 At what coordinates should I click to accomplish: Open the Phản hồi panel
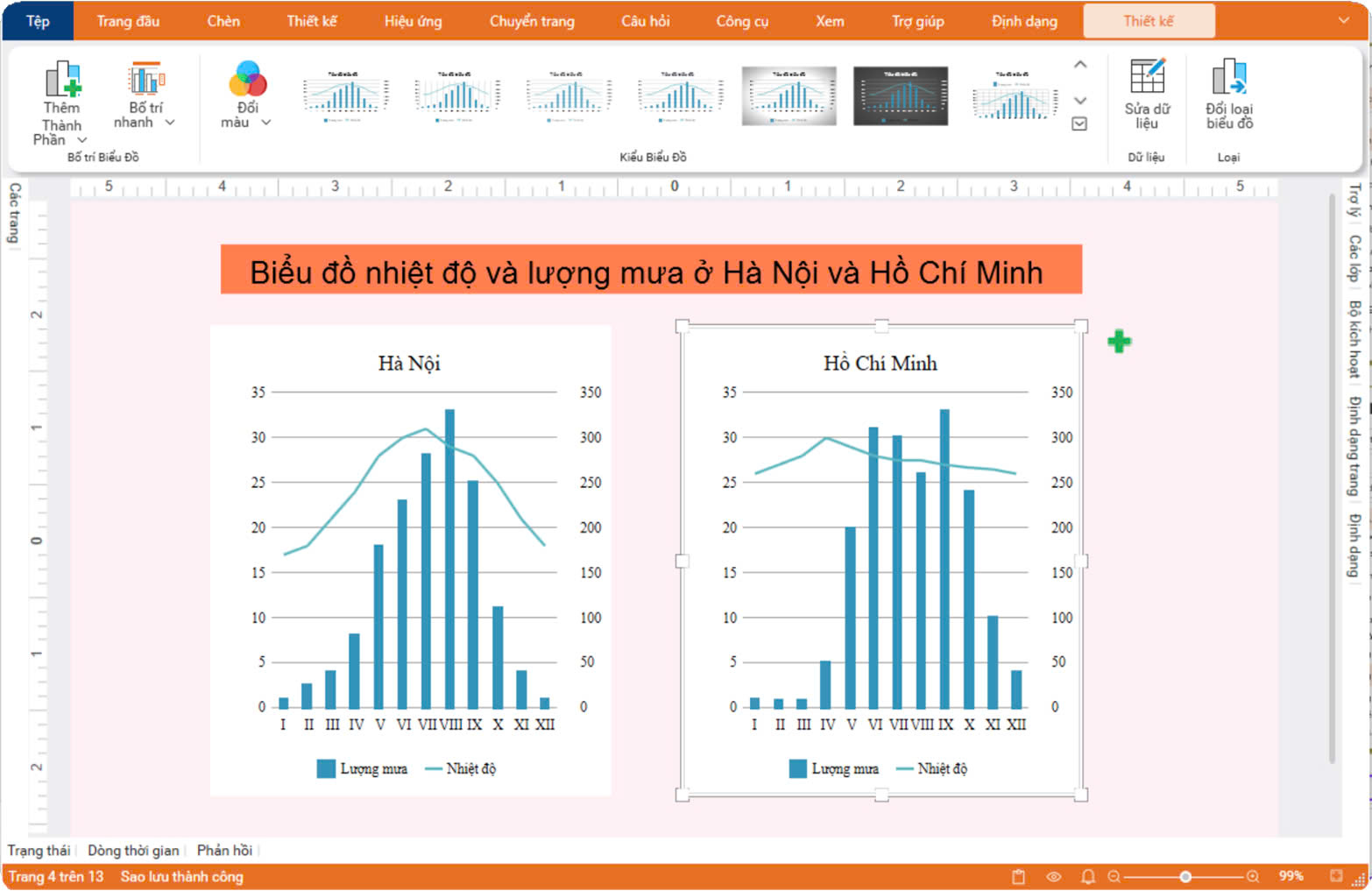click(x=224, y=851)
